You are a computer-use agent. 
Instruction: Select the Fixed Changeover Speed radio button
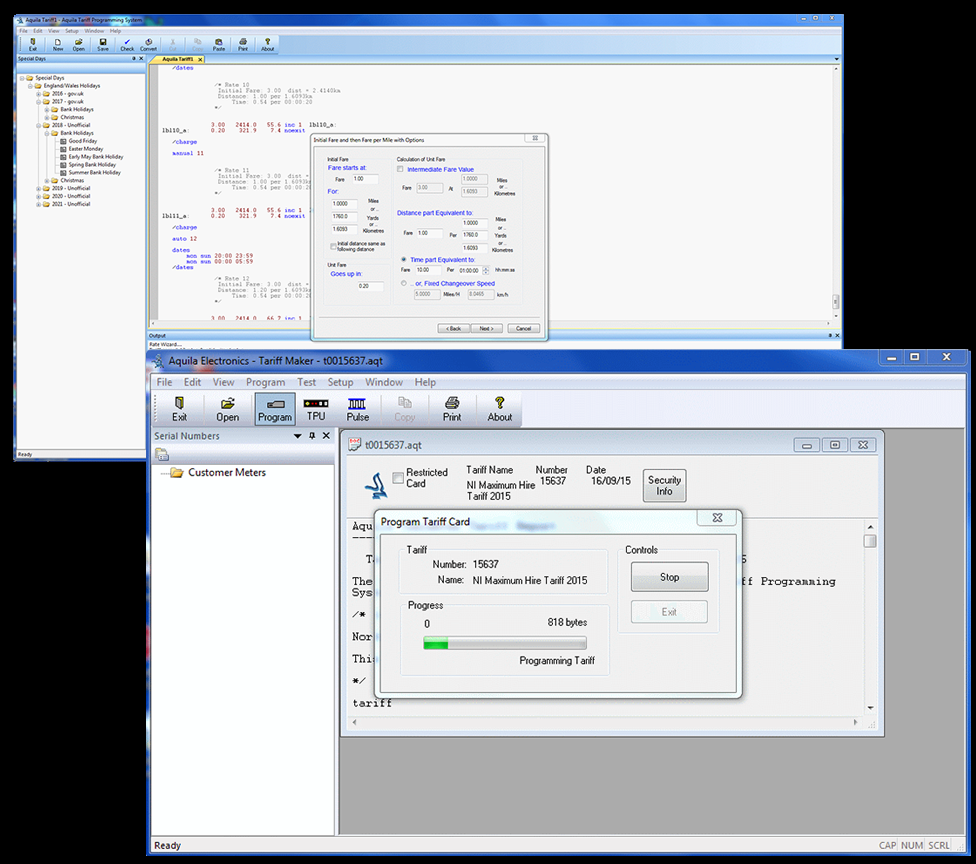[403, 283]
